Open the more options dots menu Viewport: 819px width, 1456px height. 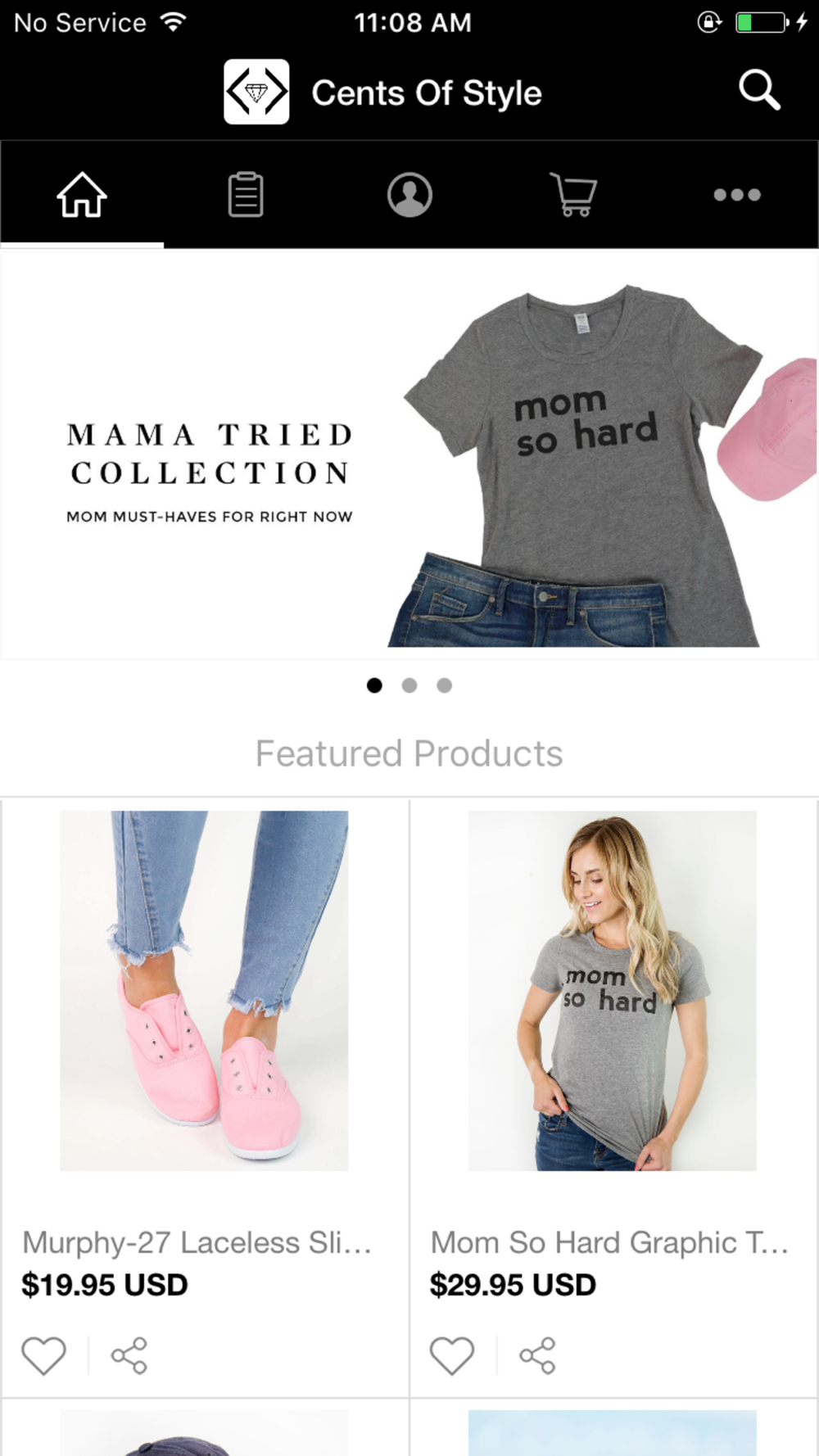pyautogui.click(x=737, y=195)
